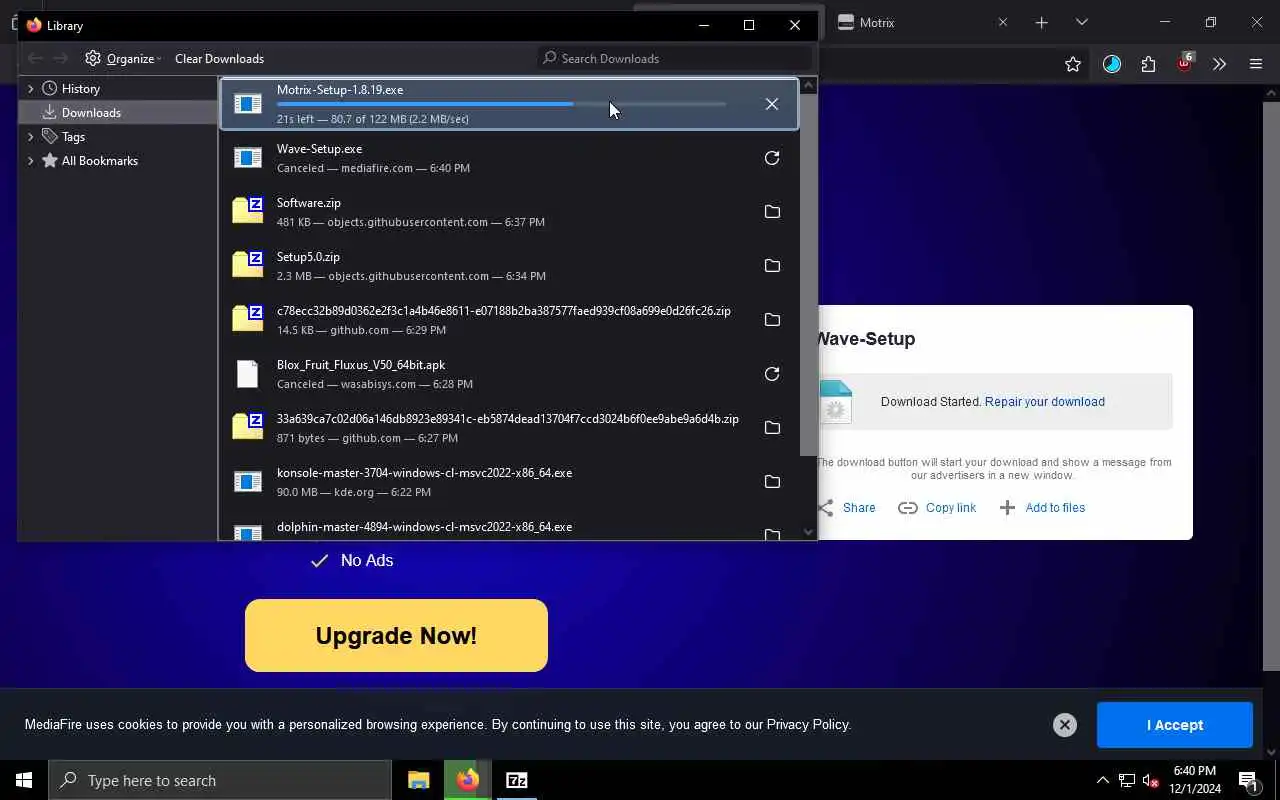Open the taskbar clock showing 6:40 PM
1280x800 pixels.
[x=1193, y=780]
